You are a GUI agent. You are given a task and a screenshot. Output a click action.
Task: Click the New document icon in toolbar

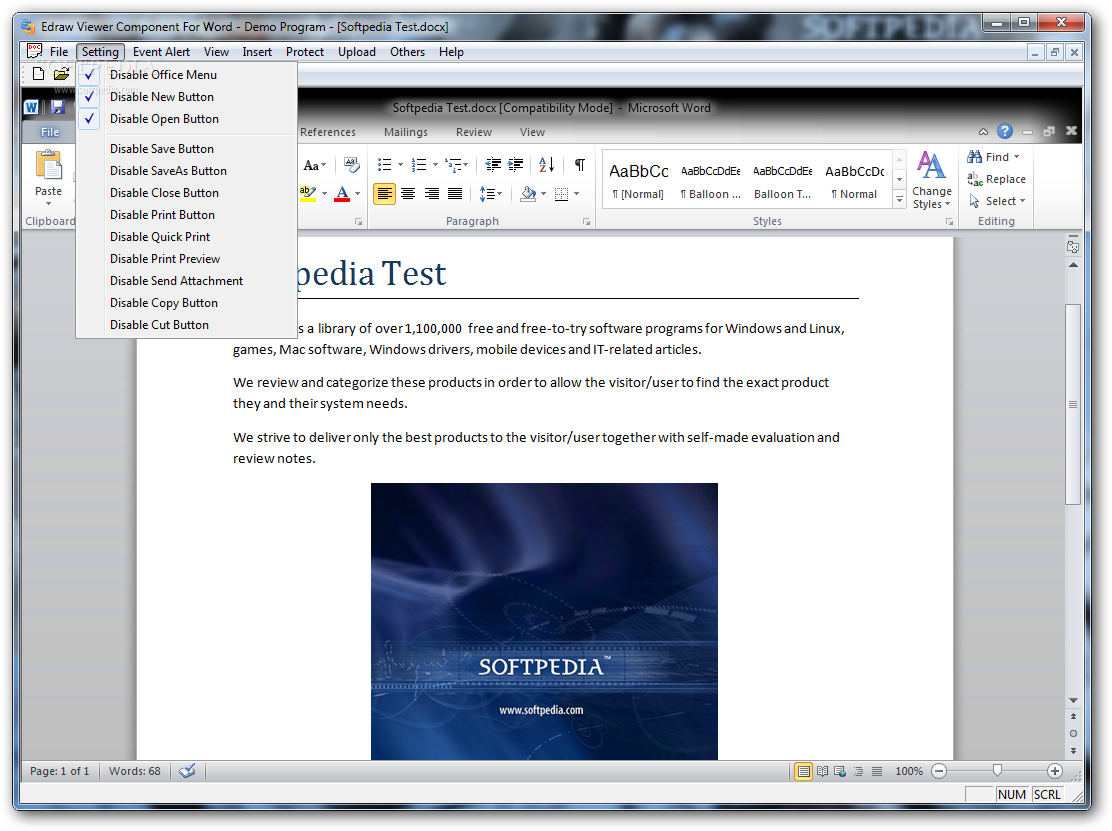(x=39, y=73)
